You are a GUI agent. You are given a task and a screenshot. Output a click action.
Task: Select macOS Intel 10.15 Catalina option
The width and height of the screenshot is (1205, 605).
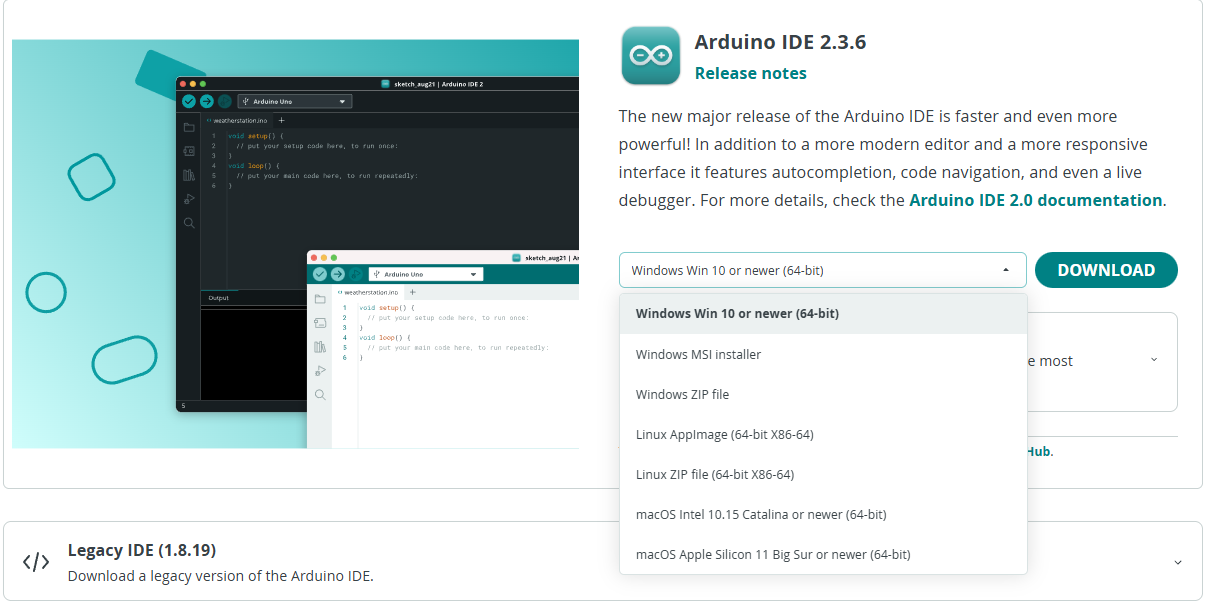pyautogui.click(x=760, y=514)
